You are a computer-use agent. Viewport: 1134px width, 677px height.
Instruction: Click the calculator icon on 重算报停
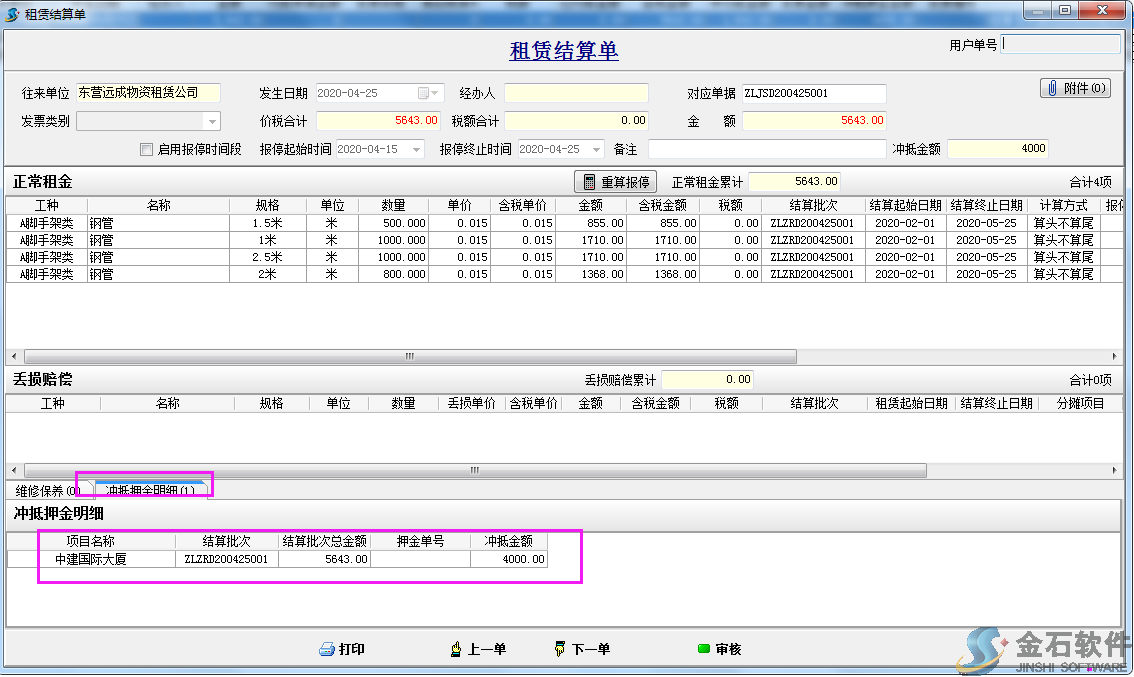coord(589,182)
